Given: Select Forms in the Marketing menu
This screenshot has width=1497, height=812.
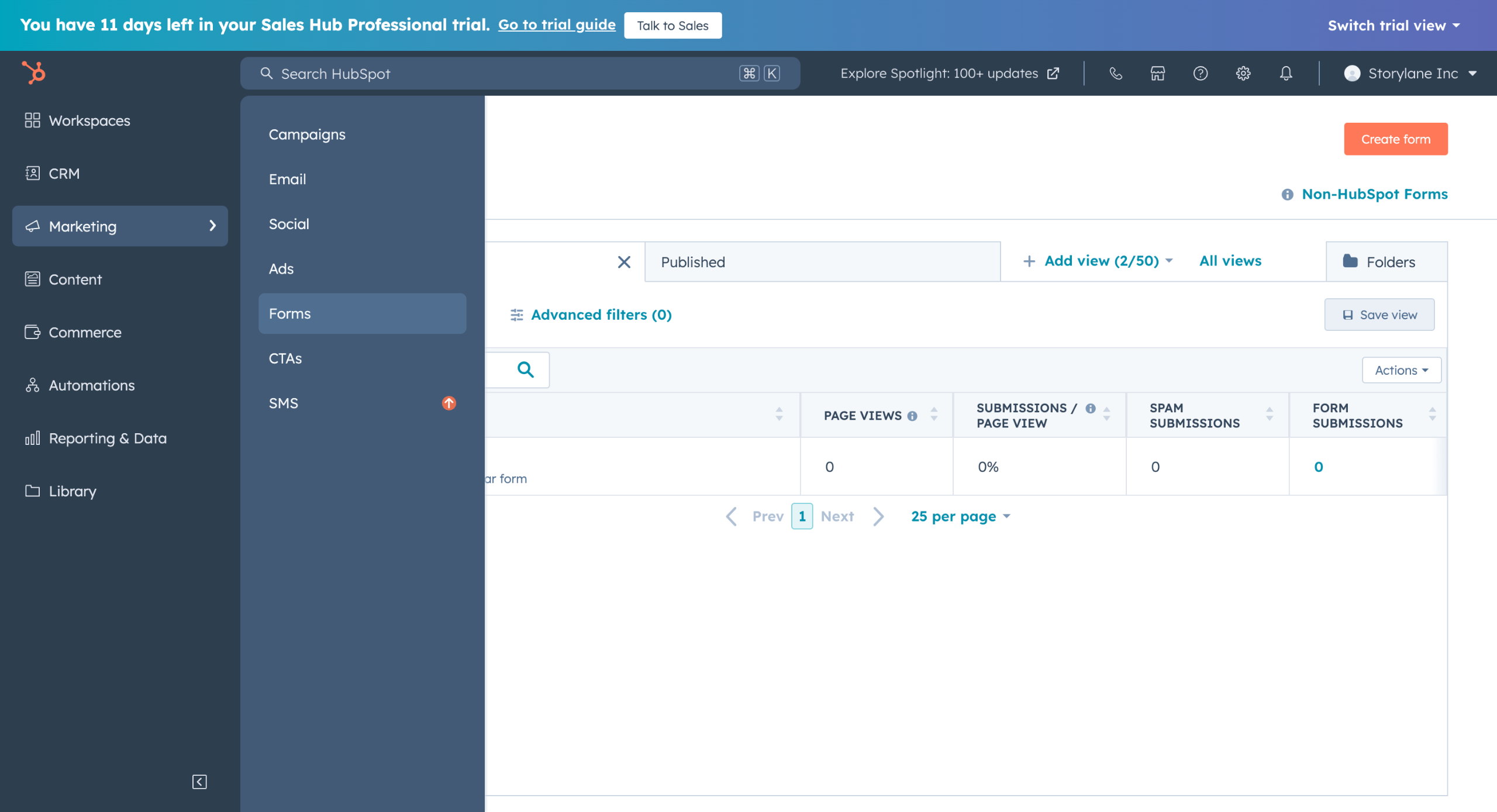Looking at the screenshot, I should 363,313.
